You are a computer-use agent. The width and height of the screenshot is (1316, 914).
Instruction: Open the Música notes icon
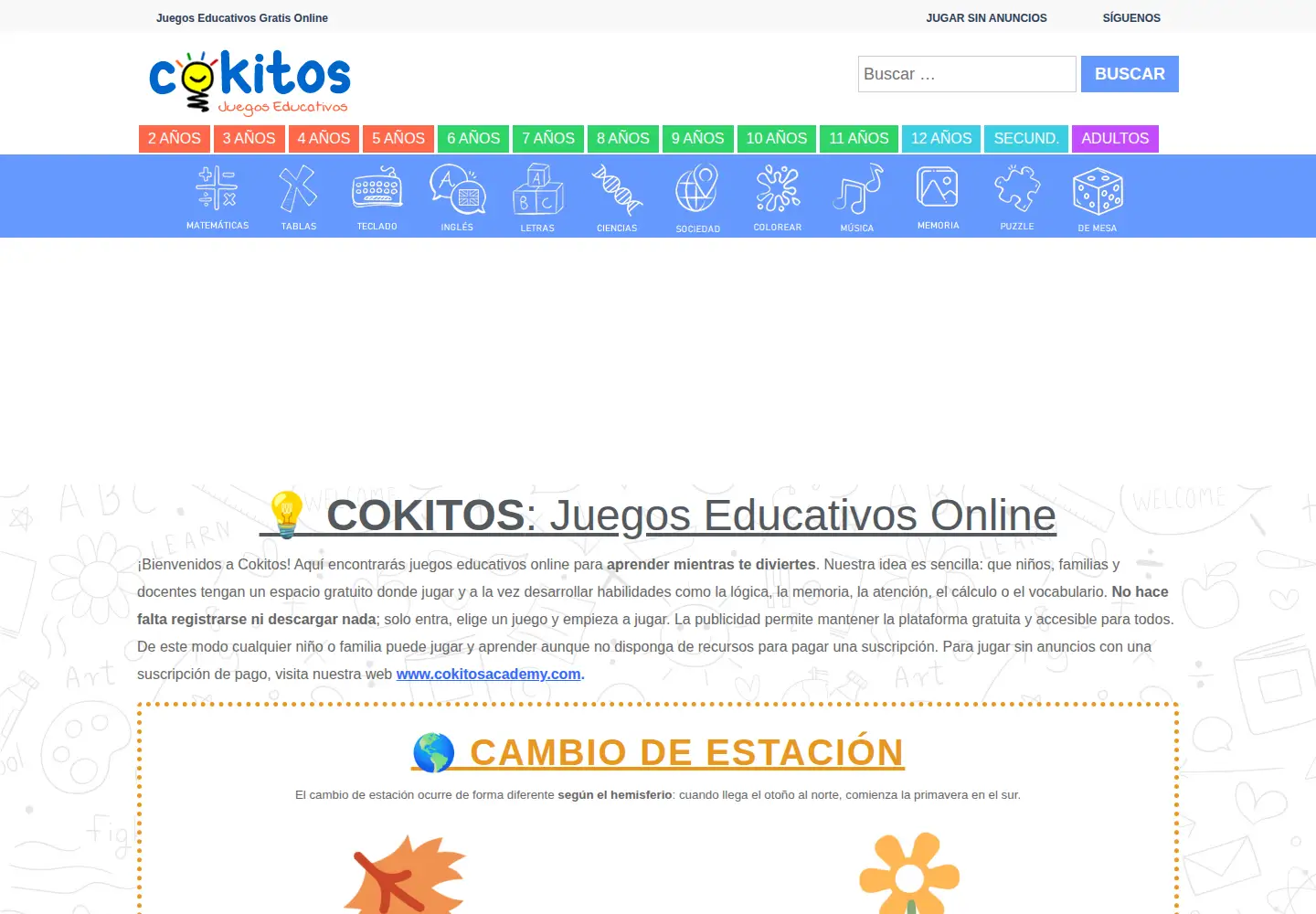click(857, 197)
